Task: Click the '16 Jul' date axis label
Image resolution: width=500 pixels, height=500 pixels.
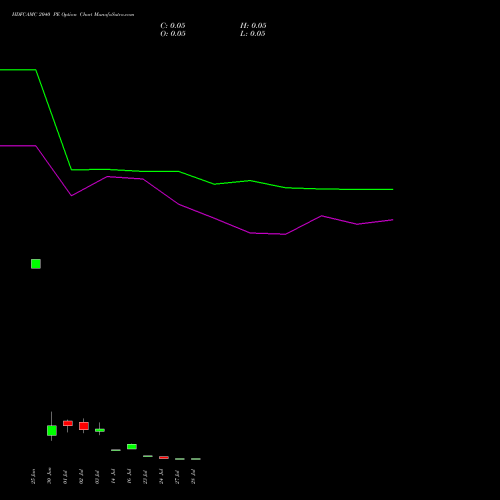Action: 129,477
